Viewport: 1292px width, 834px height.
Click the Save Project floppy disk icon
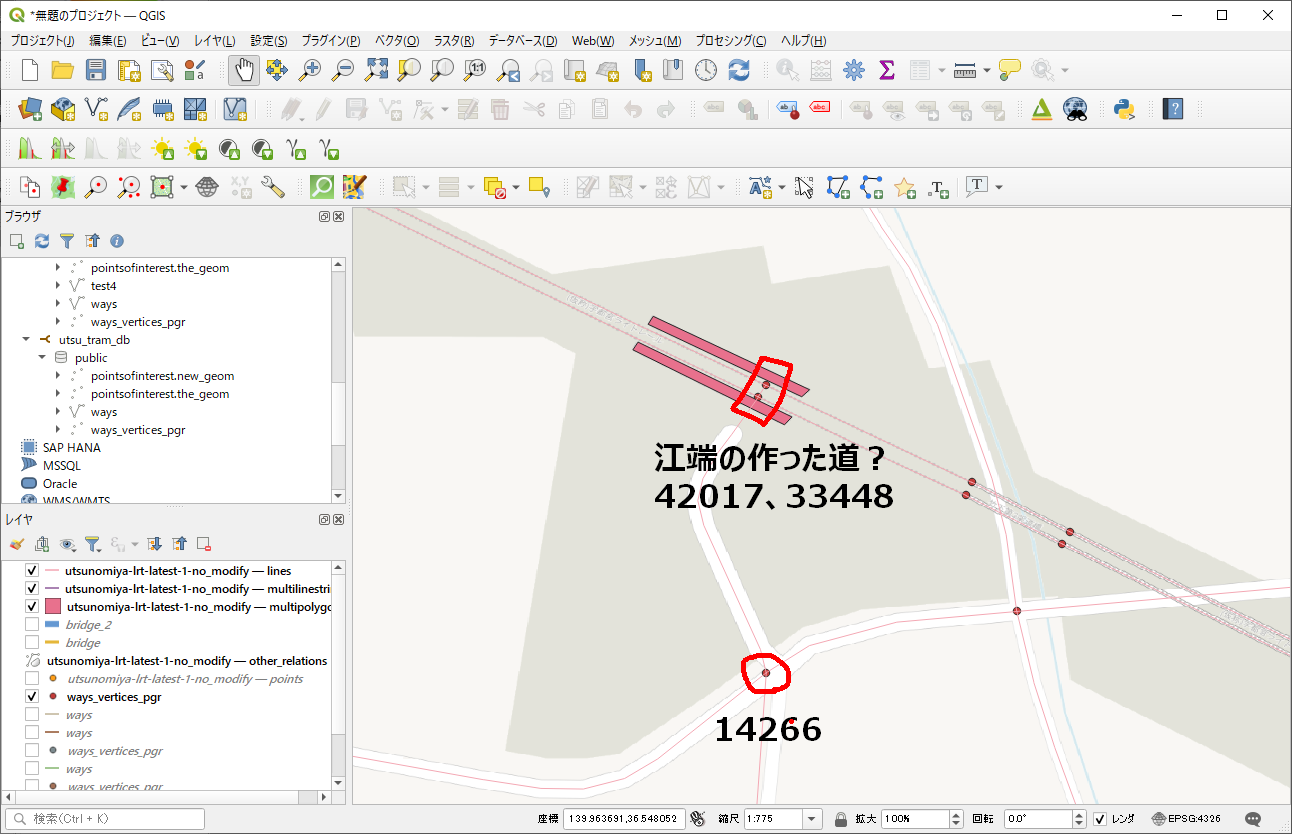click(96, 70)
